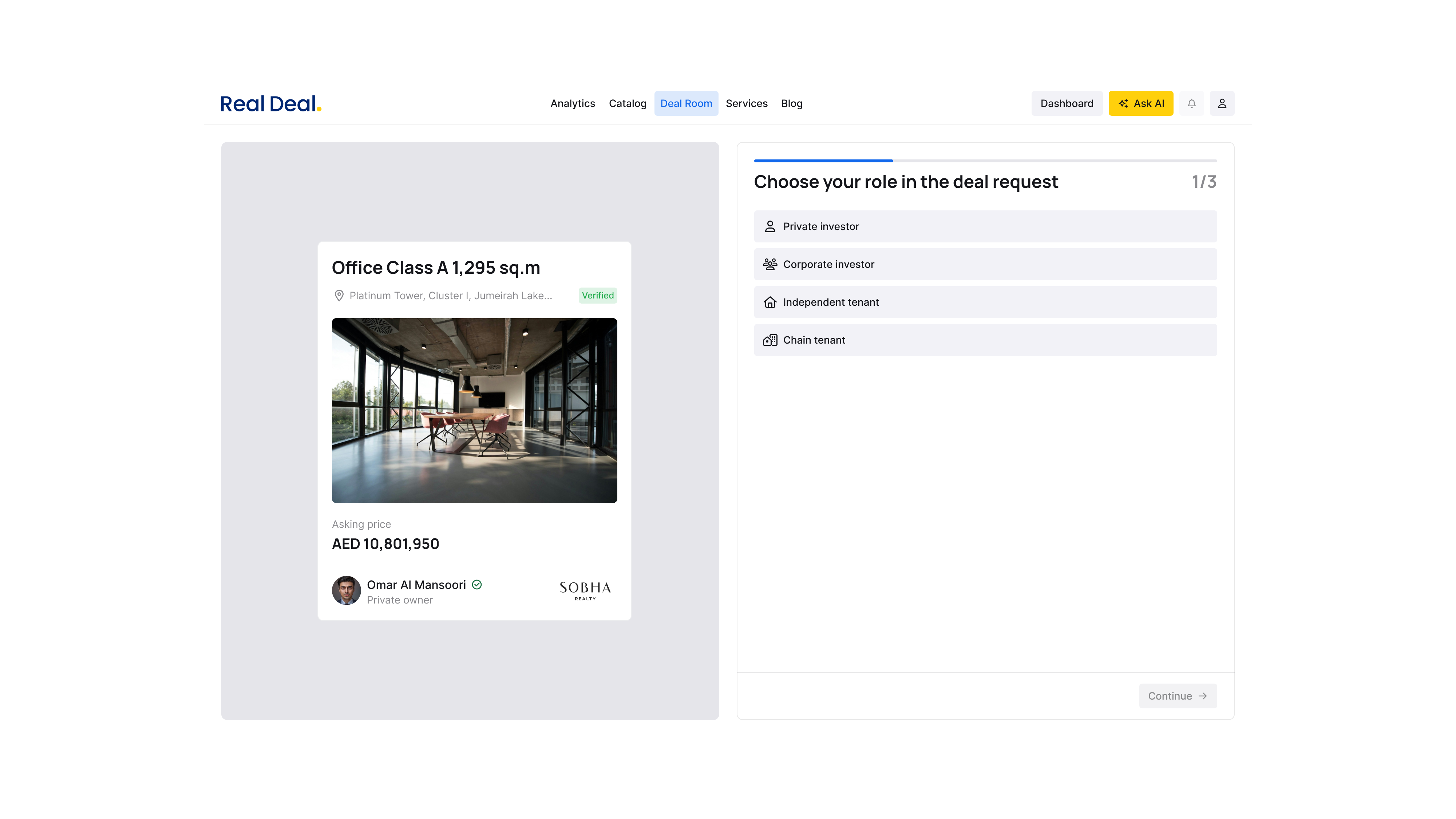The height and width of the screenshot is (819, 1456).
Task: Click Omar Al Mansoori's avatar photo
Action: pyautogui.click(x=347, y=591)
